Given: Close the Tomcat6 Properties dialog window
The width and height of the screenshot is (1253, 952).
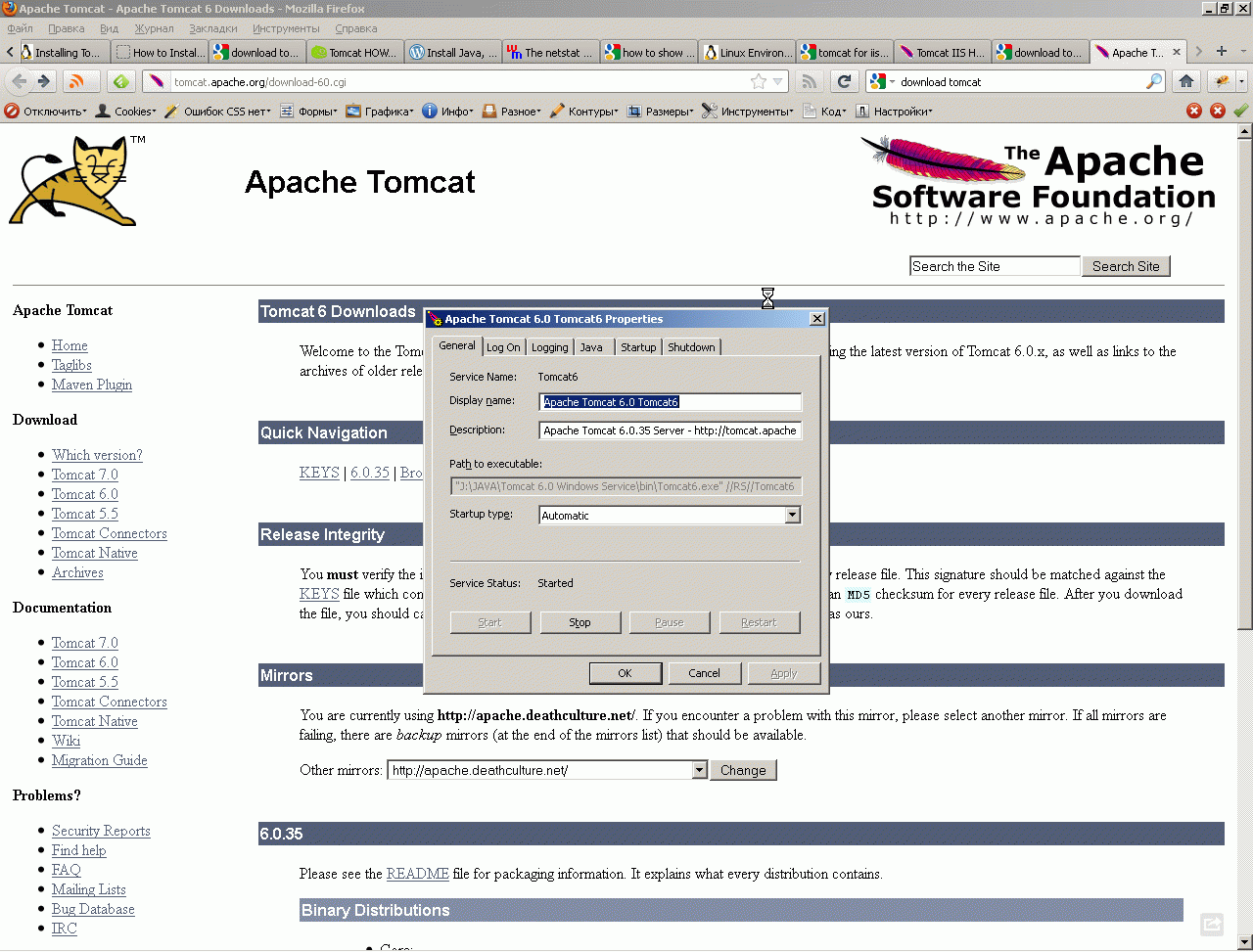Looking at the screenshot, I should coord(817,319).
